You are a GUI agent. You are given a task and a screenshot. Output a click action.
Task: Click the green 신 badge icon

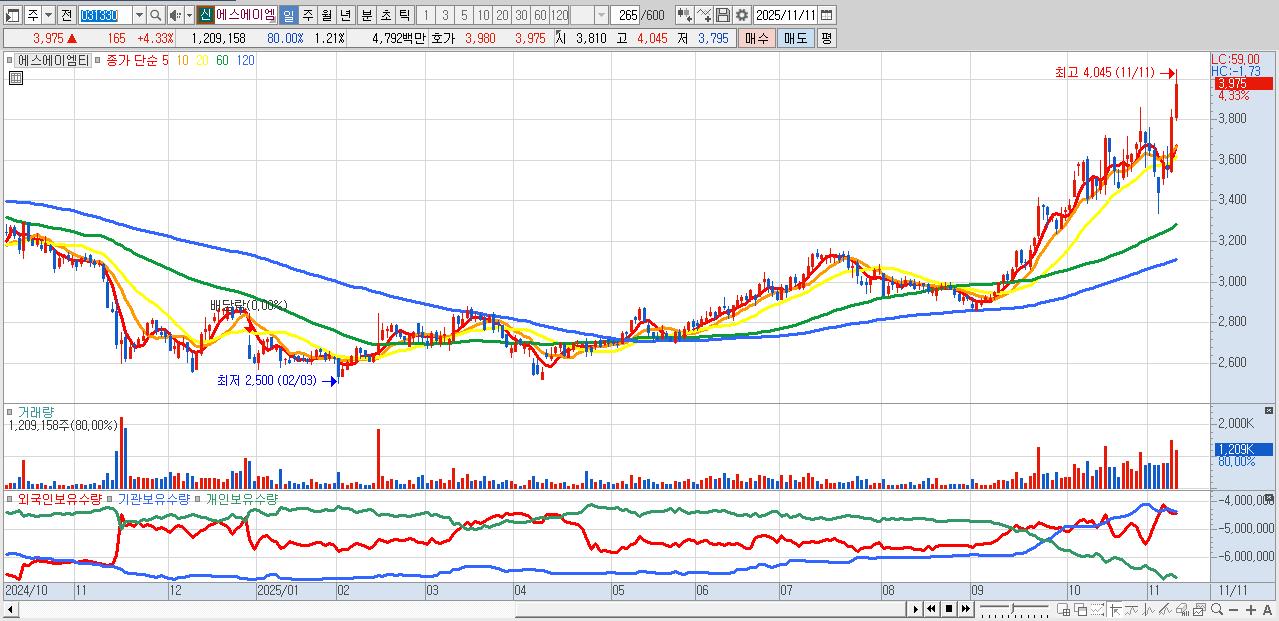pyautogui.click(x=205, y=16)
